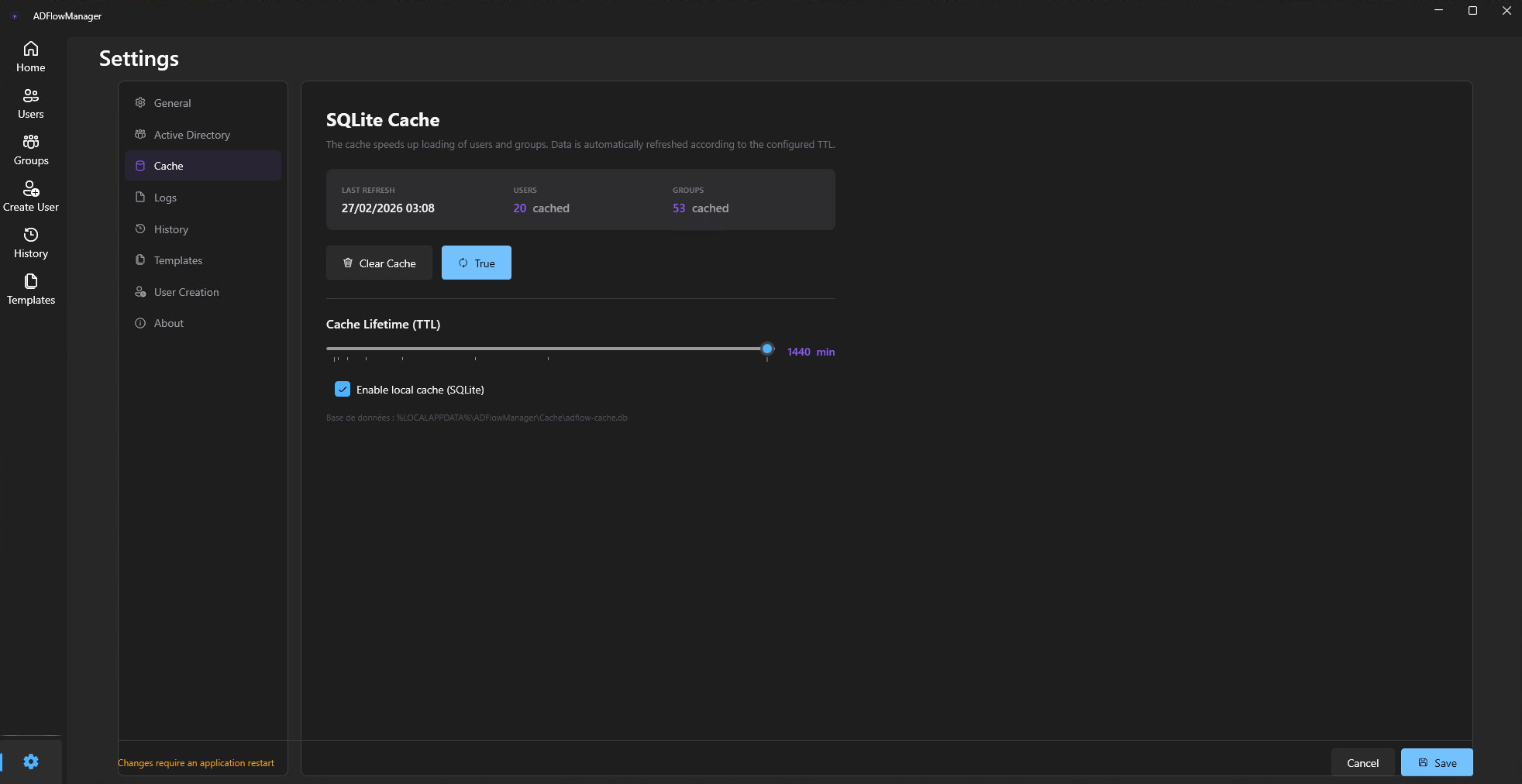Switch to Active Directory settings
Image resolution: width=1522 pixels, height=784 pixels.
coord(191,135)
